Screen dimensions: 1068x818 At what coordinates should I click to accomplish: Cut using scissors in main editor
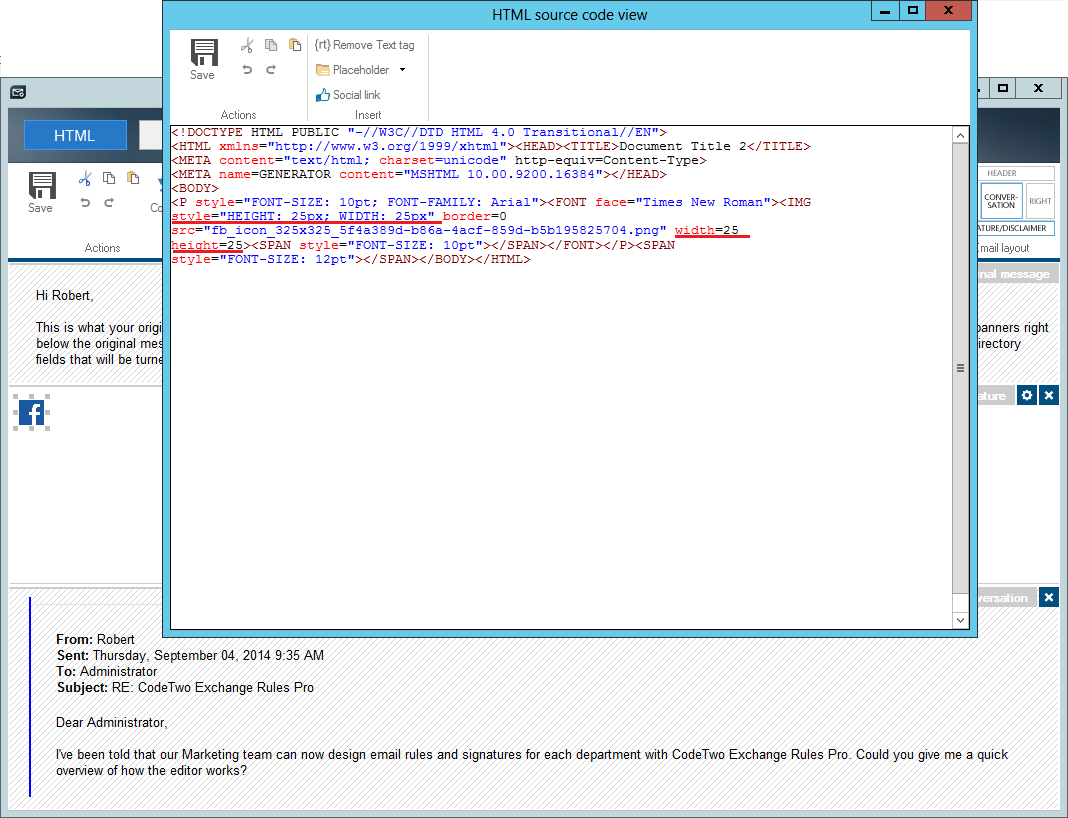tap(85, 179)
